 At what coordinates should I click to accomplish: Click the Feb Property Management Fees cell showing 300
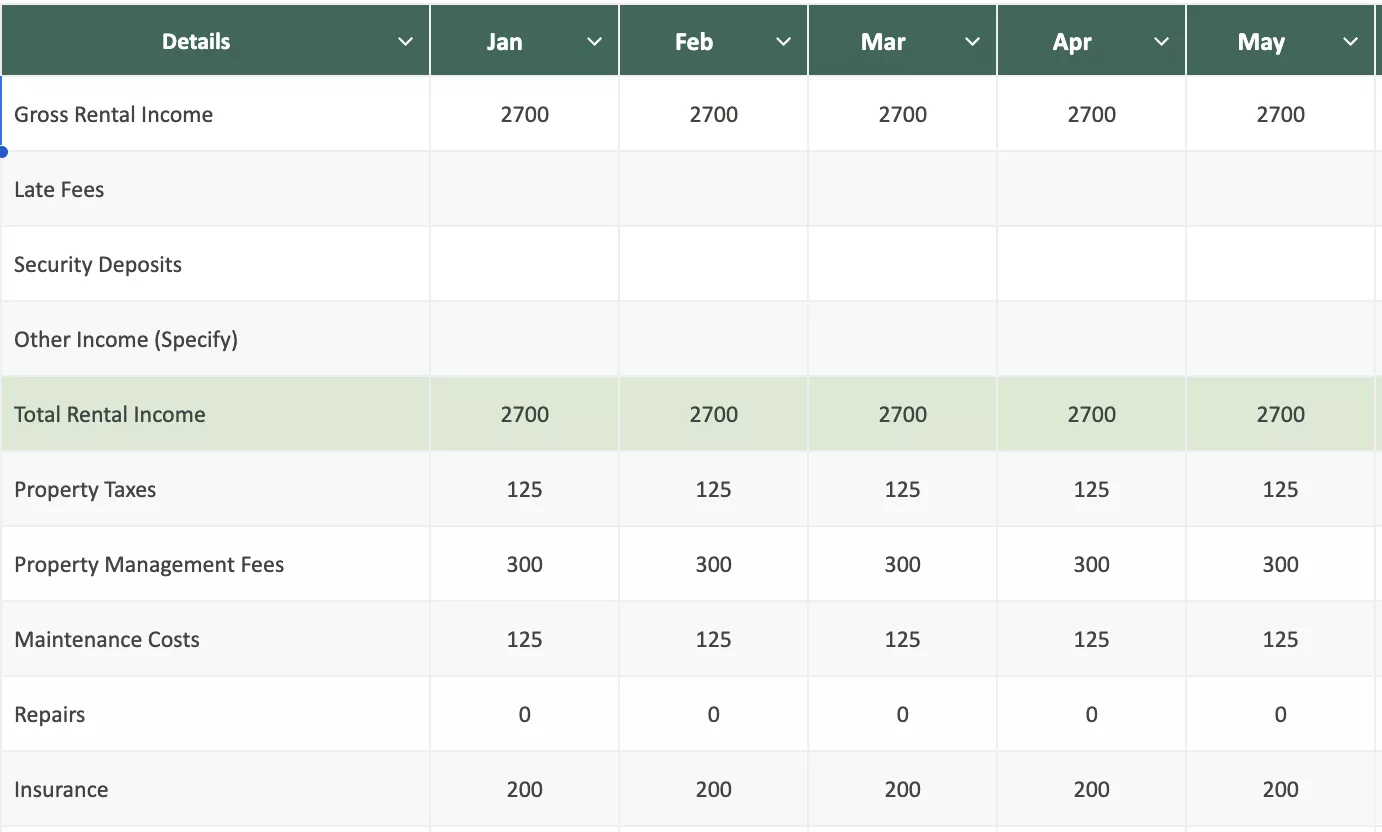(713, 564)
